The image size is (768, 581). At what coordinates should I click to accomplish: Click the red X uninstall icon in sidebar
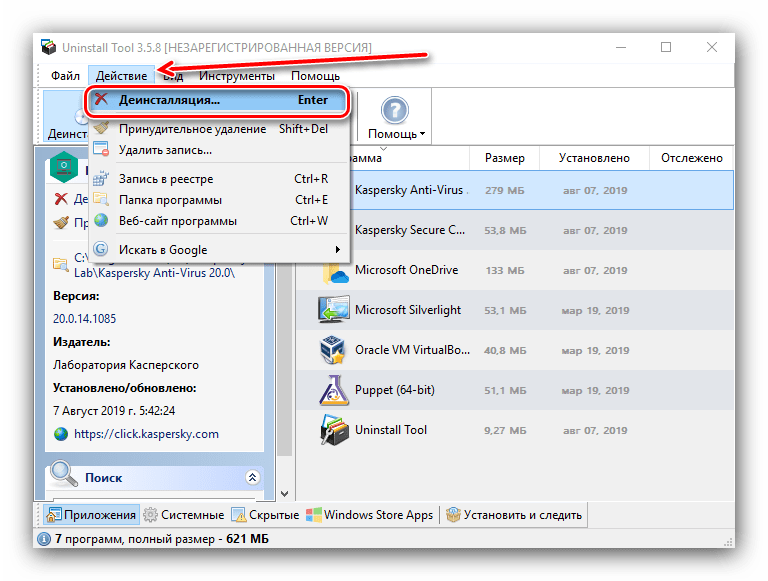(x=61, y=199)
